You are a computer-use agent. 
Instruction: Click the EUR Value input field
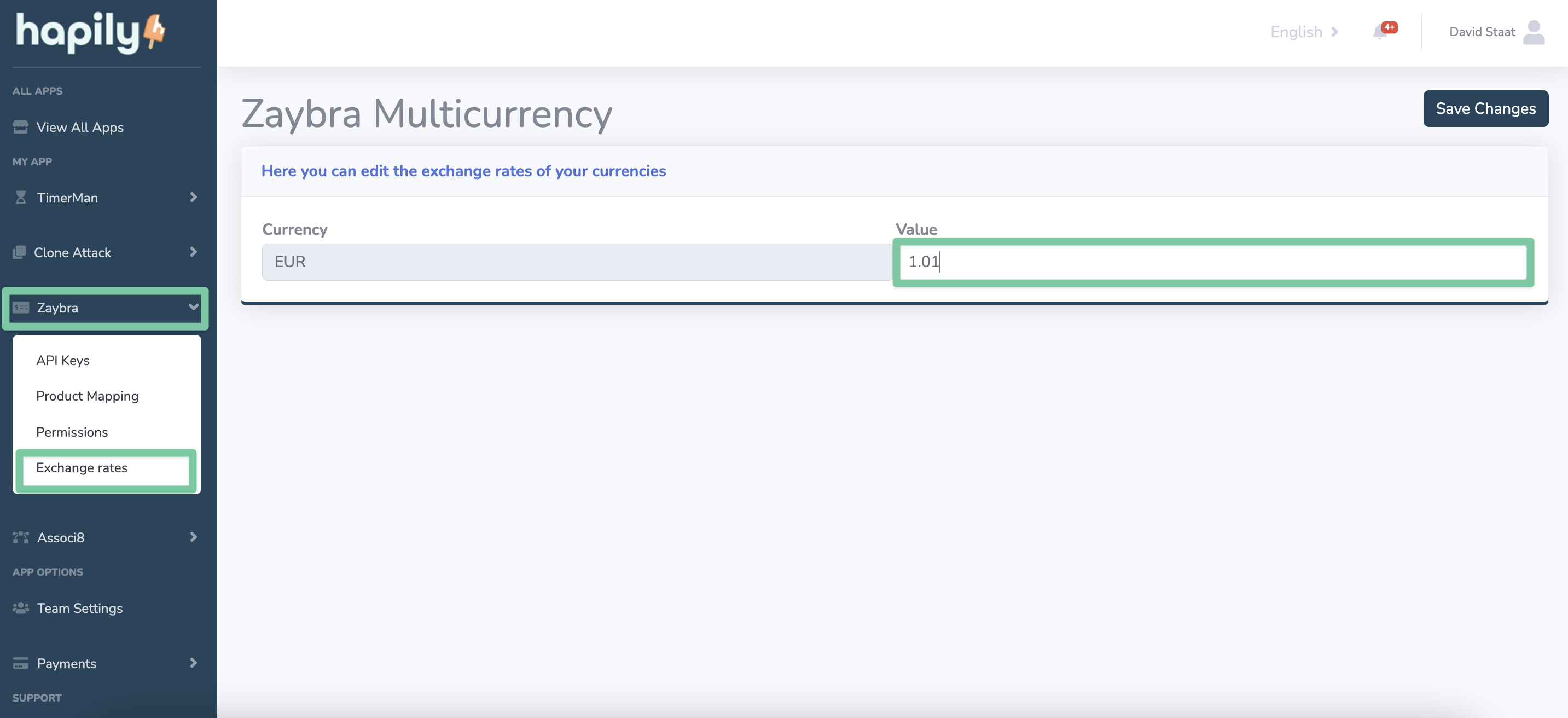[1212, 262]
